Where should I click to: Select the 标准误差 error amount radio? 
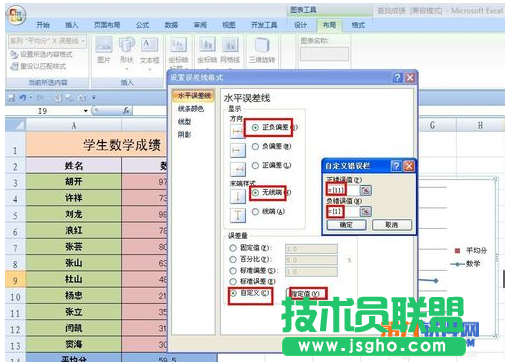coord(233,282)
